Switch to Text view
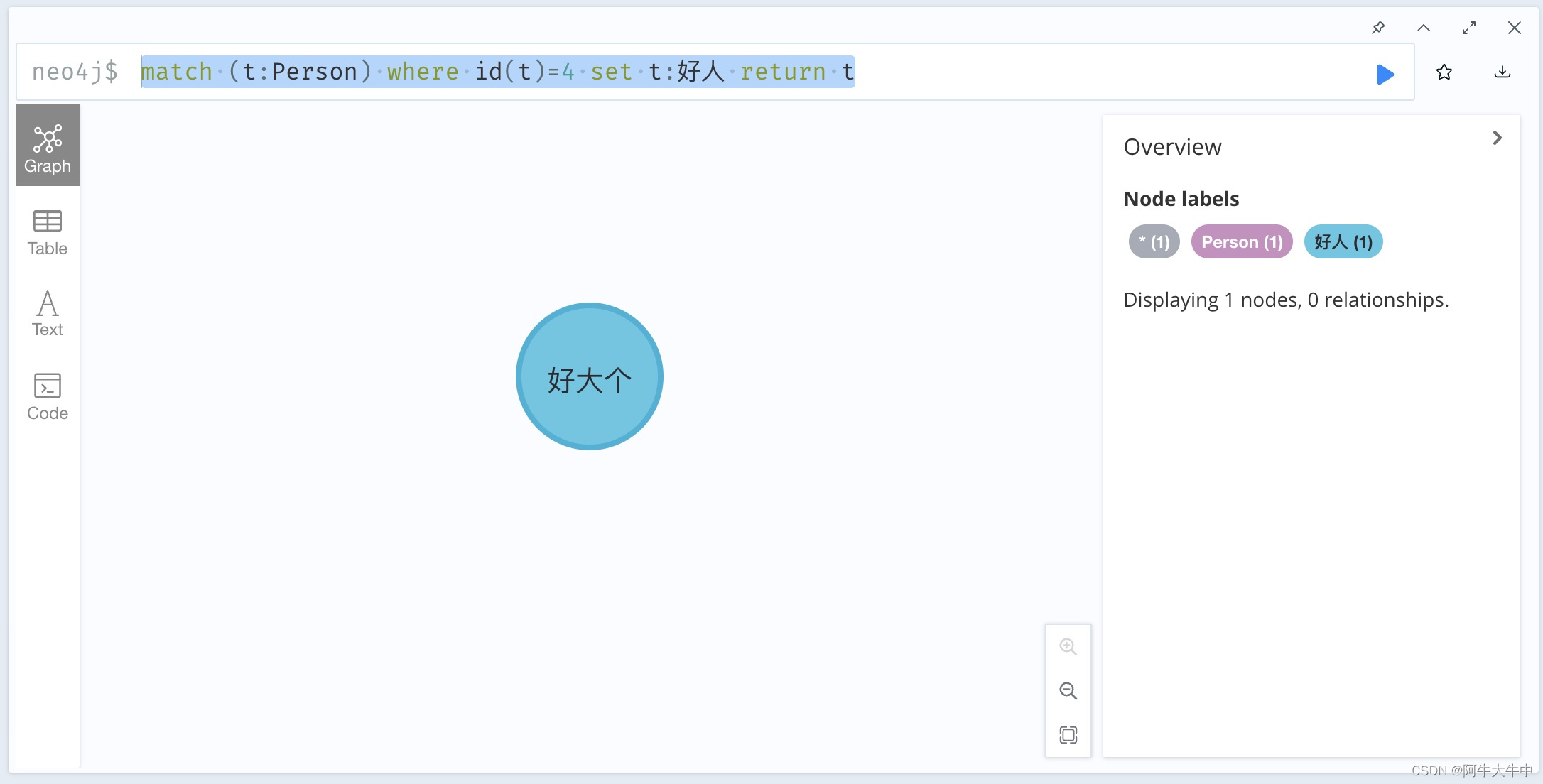Viewport: 1543px width, 784px height. pyautogui.click(x=48, y=313)
